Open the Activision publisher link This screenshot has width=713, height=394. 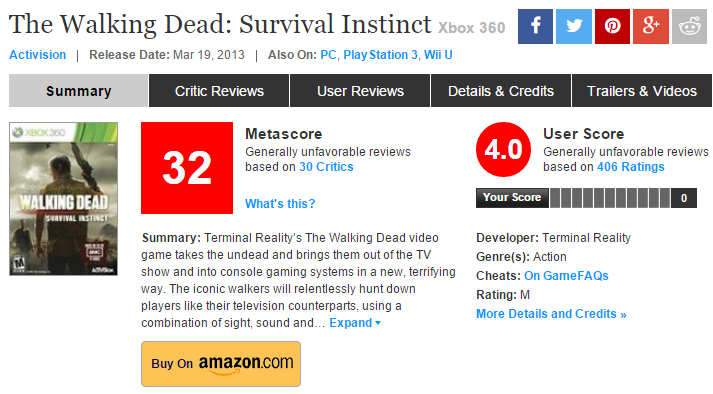click(38, 55)
